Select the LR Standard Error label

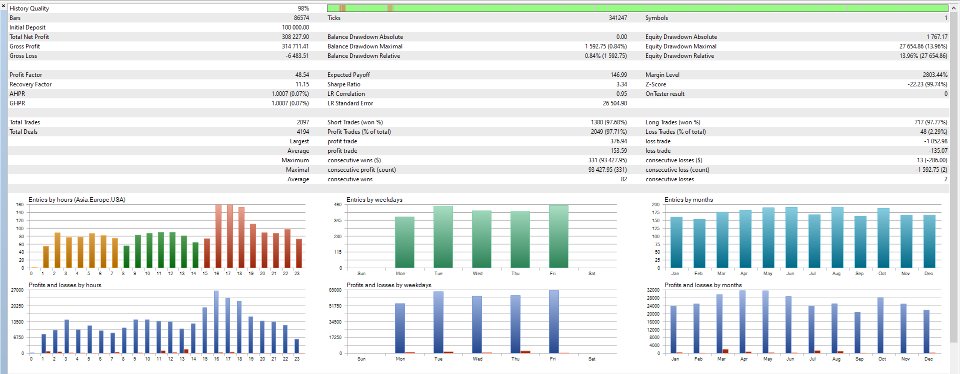point(350,103)
